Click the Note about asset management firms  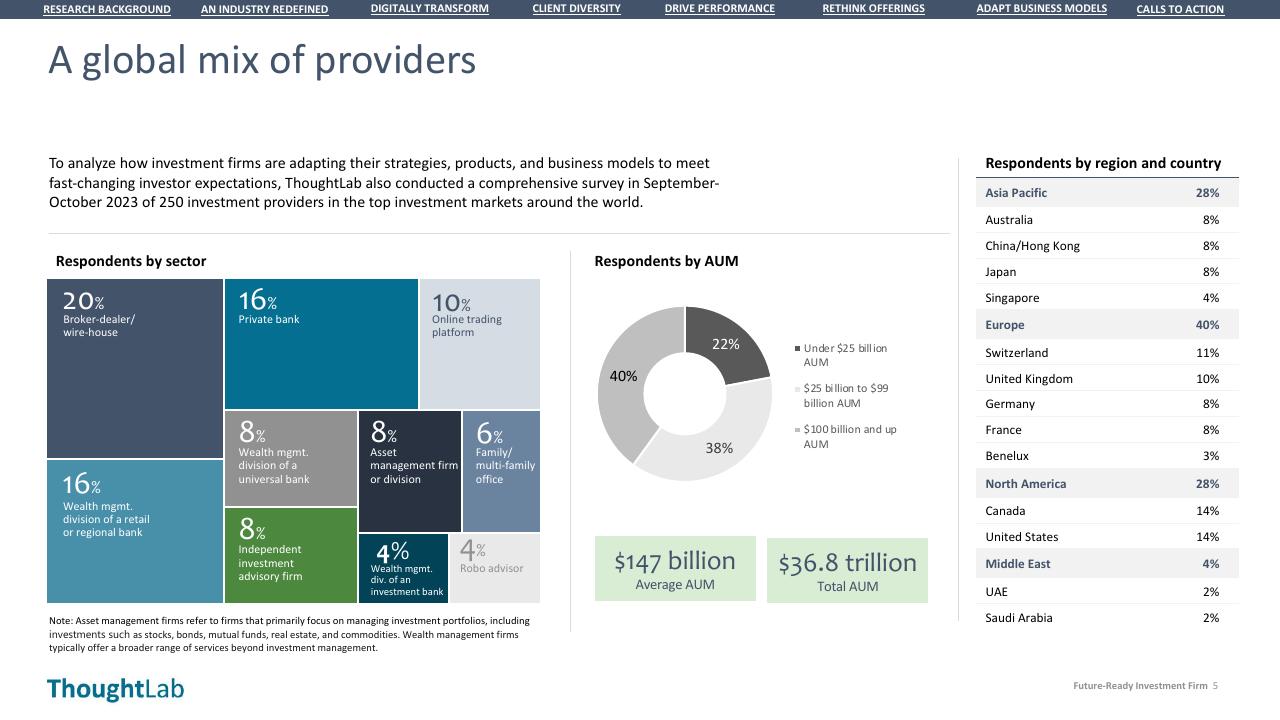tap(289, 634)
